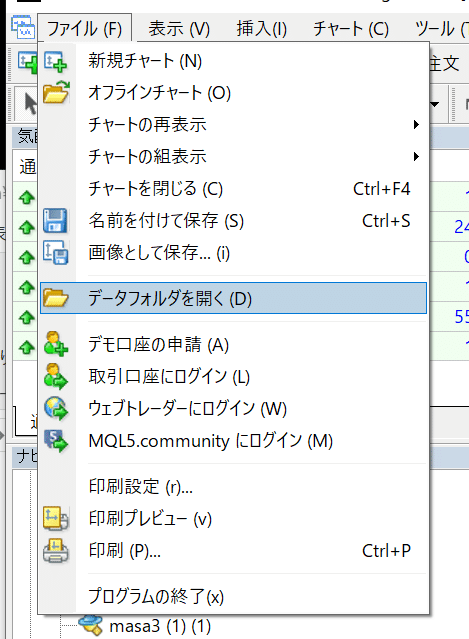The height and width of the screenshot is (639, 469).
Task: Choose チャートを閉じる (C) entry
Action: [x=233, y=189]
